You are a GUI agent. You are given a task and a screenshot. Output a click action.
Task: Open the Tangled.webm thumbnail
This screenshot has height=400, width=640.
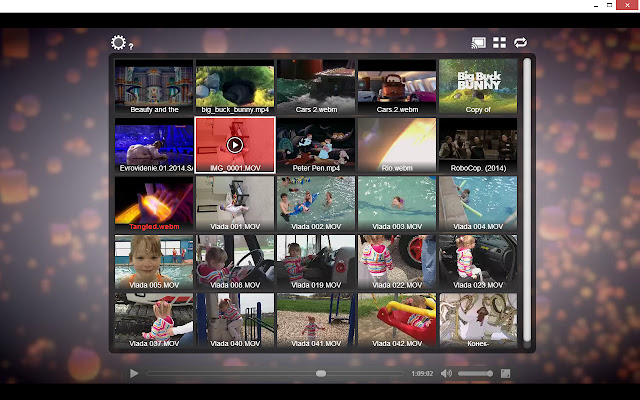tap(154, 204)
